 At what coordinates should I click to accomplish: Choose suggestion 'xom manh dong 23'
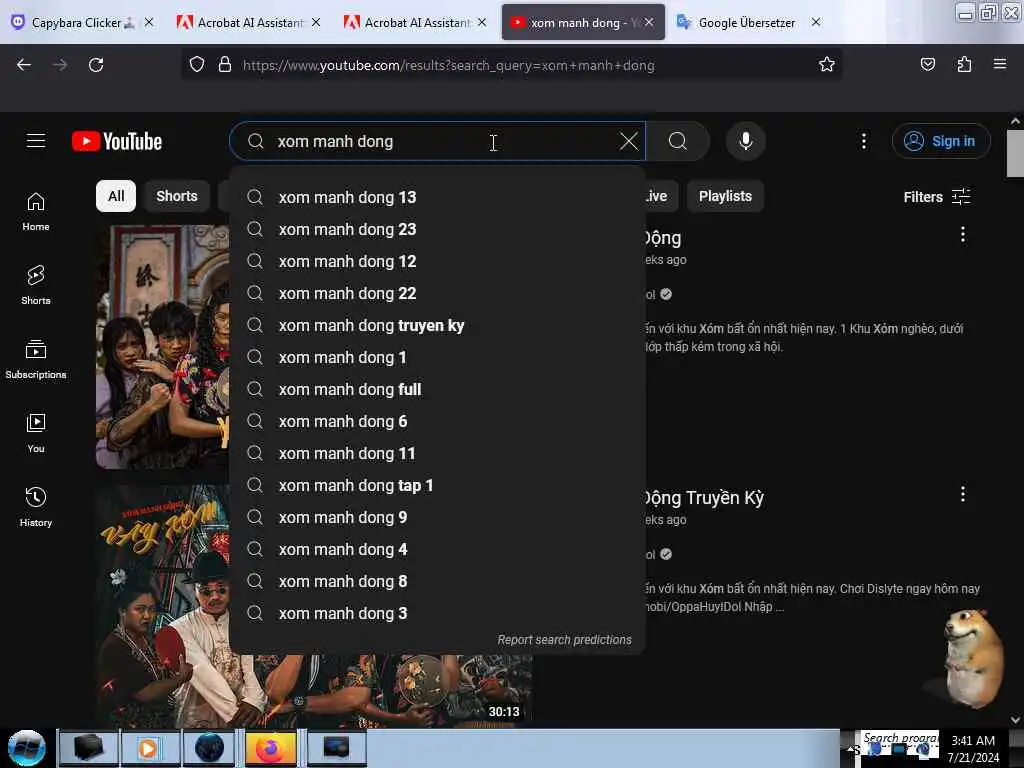437,229
